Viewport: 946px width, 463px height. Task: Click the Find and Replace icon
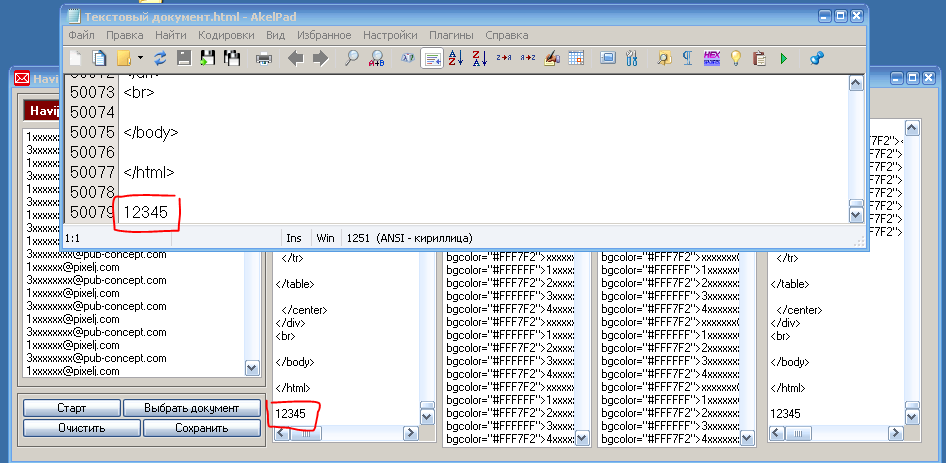point(377,58)
